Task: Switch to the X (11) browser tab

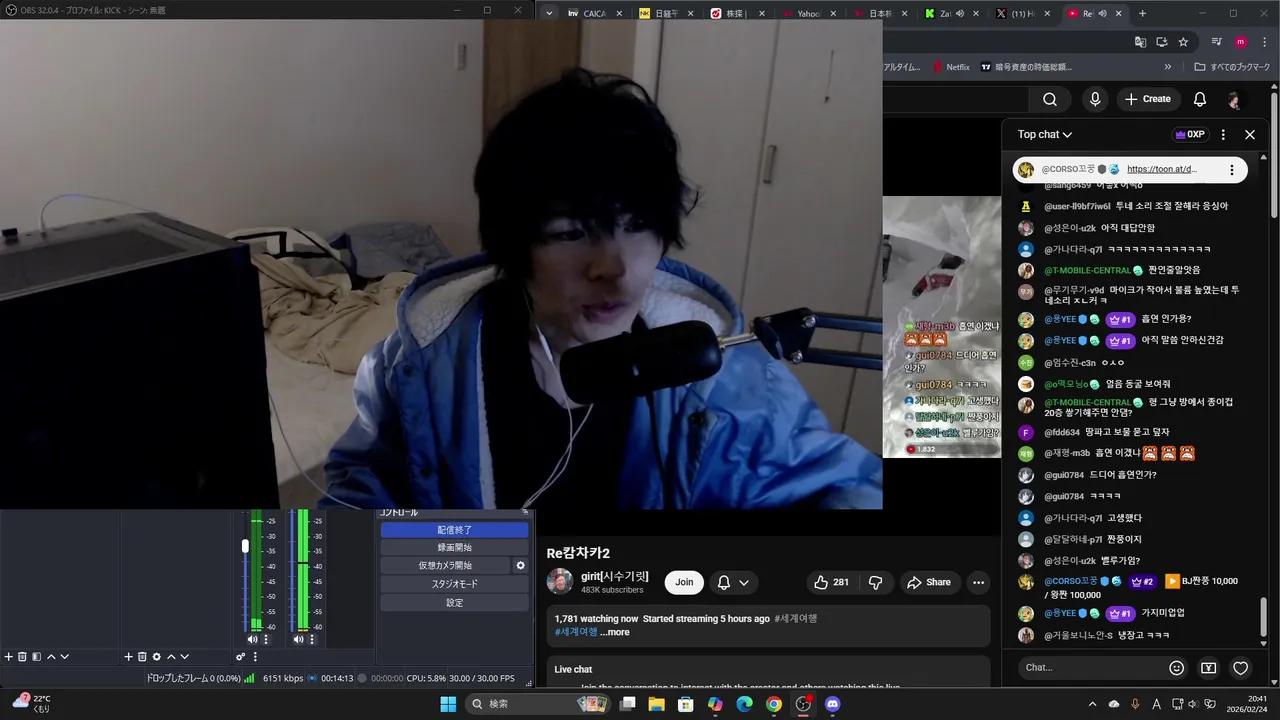Action: coord(1023,14)
